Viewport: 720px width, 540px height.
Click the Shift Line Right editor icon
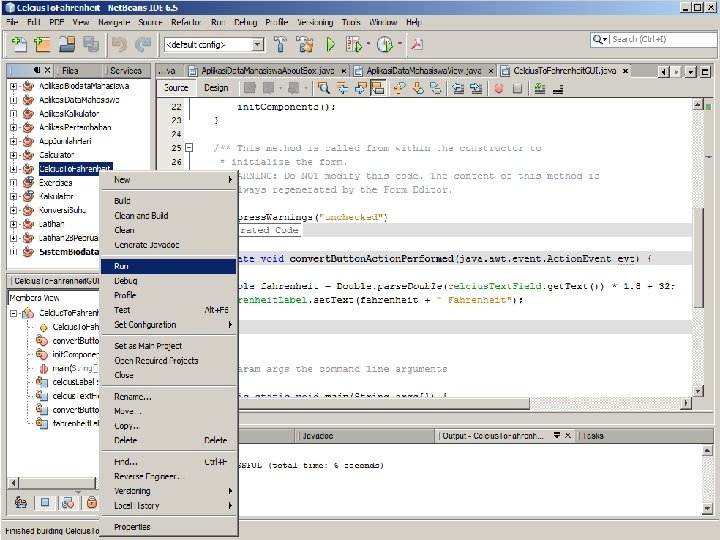pyautogui.click(x=476, y=88)
